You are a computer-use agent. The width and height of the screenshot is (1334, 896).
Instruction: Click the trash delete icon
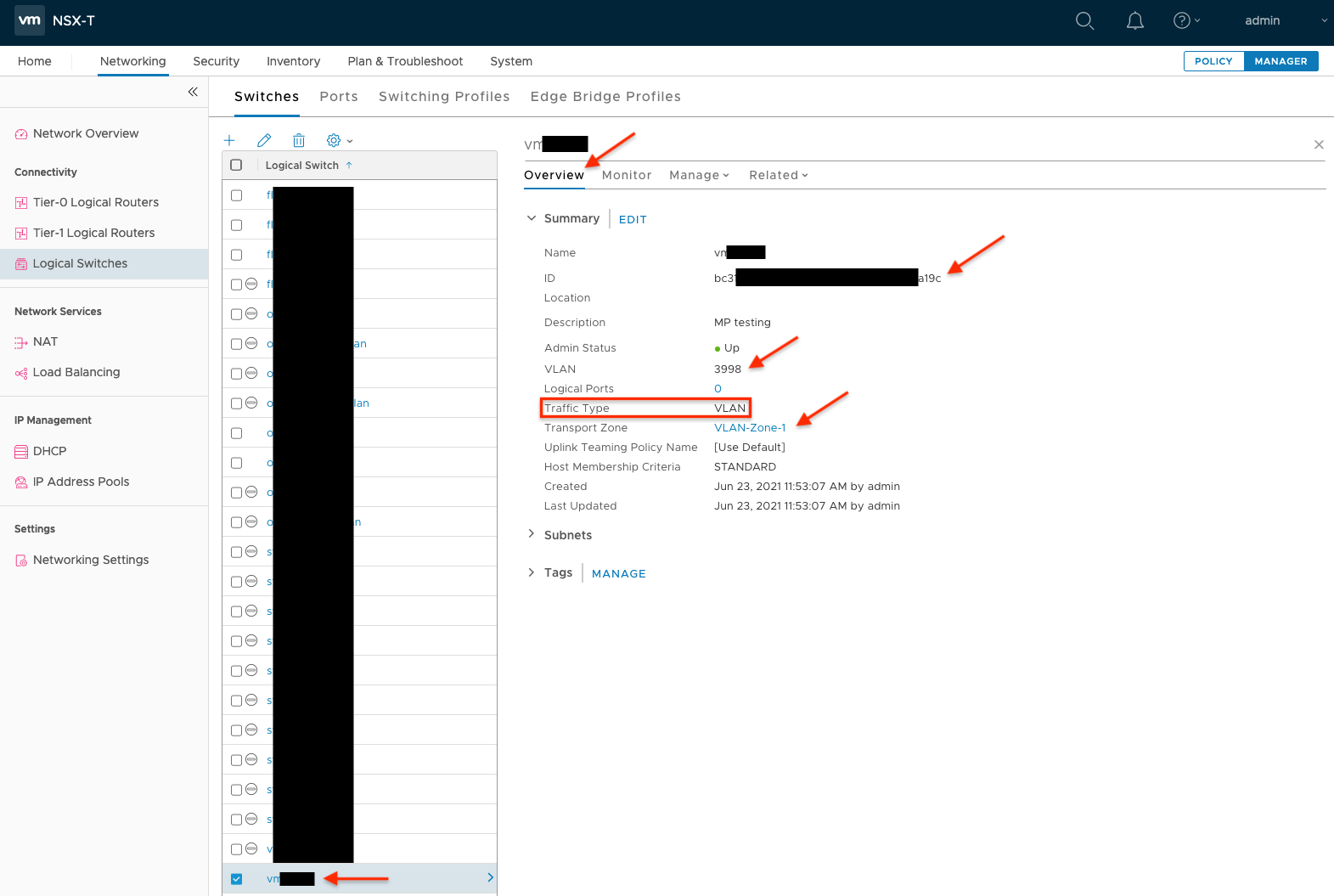point(299,140)
